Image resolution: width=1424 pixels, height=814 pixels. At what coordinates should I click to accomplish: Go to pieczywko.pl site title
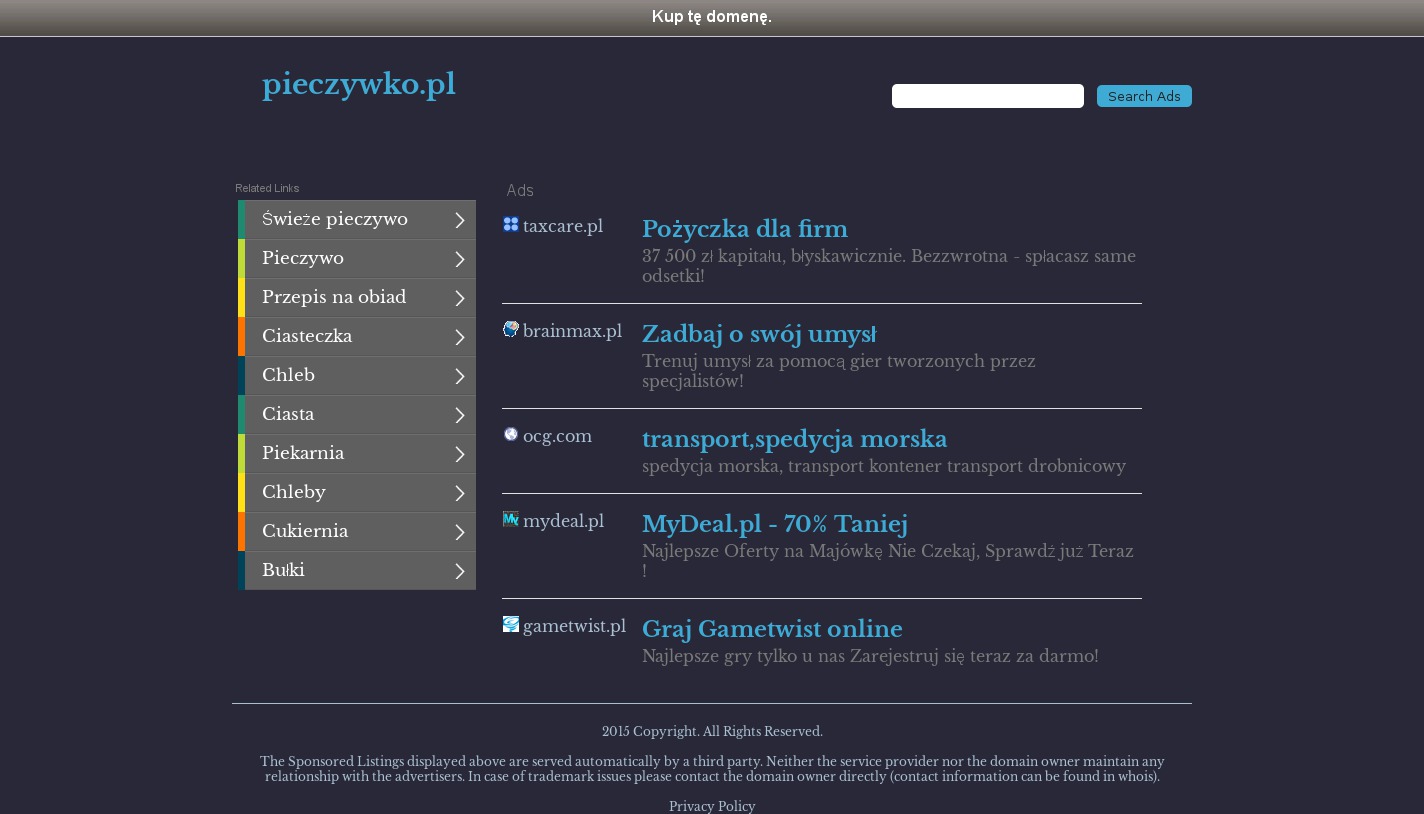coord(358,85)
